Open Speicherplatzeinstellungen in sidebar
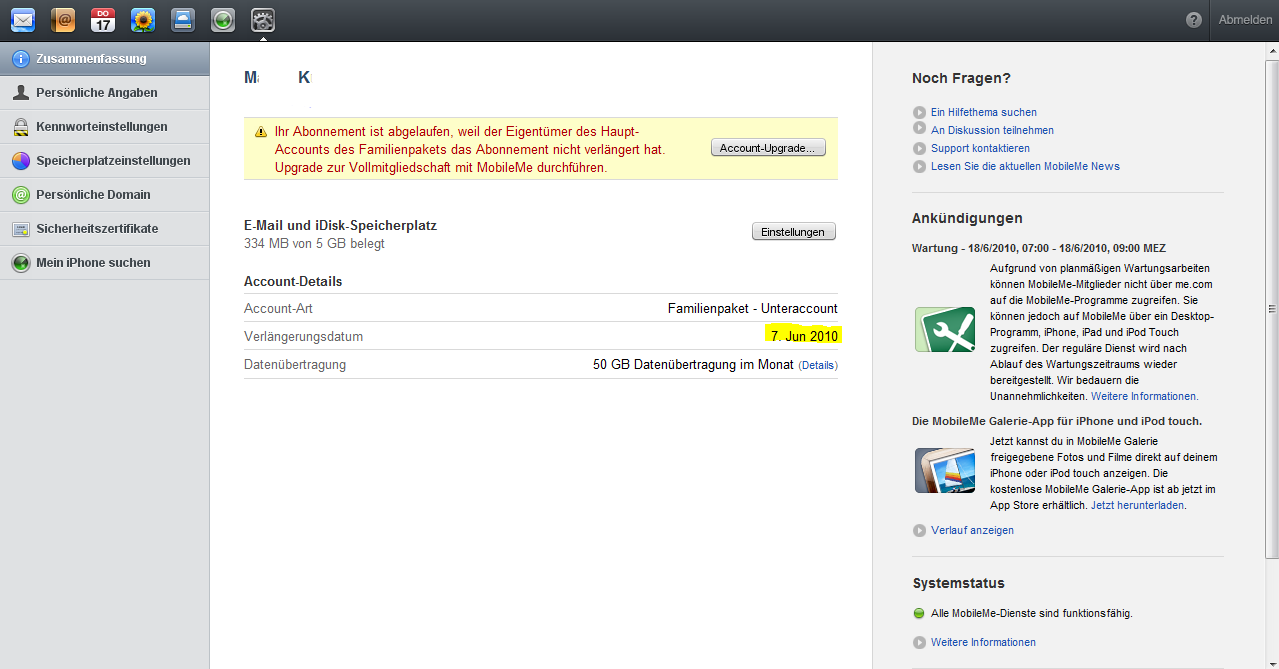 point(112,161)
